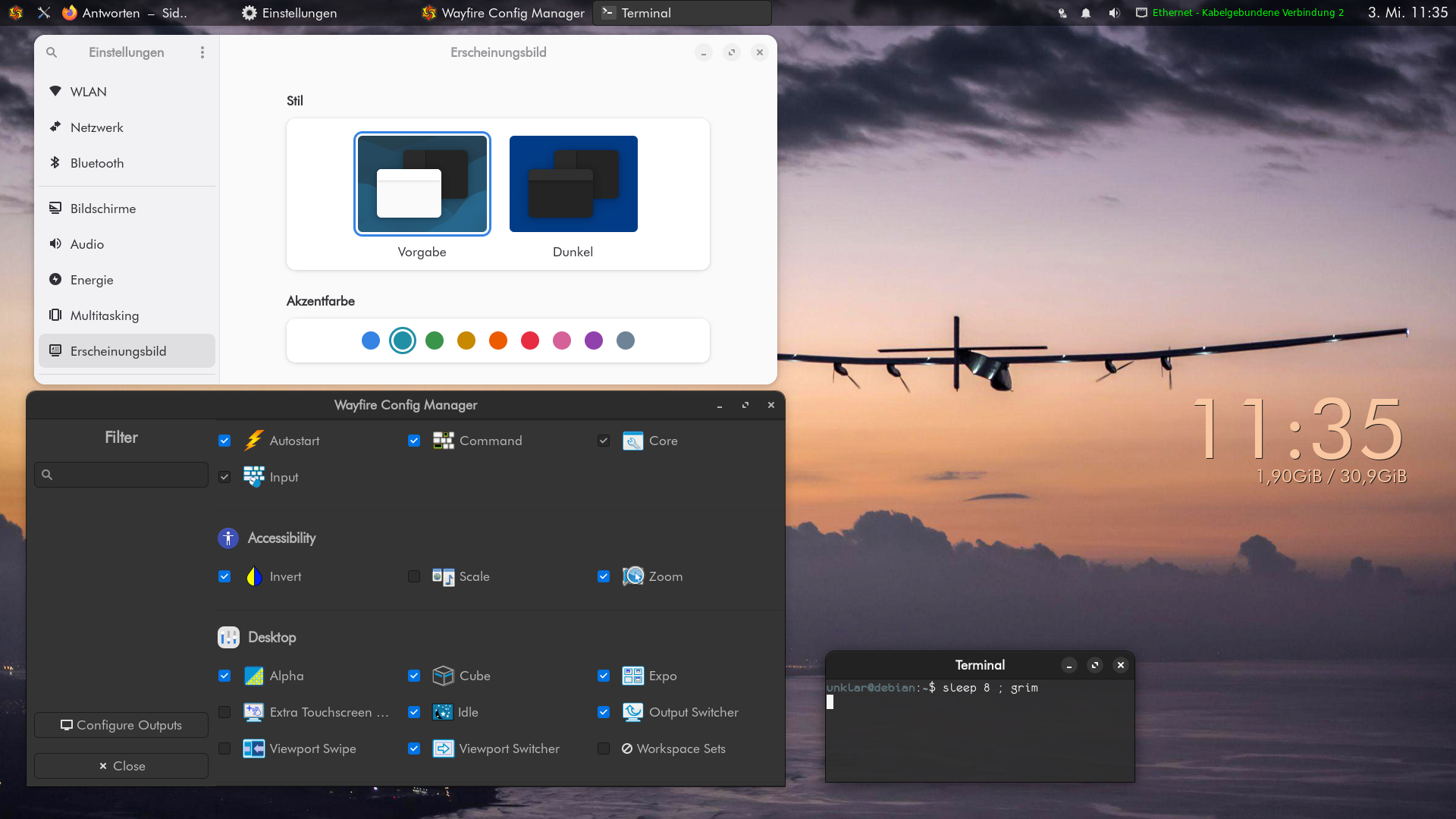Select the Dunkel style thumbnail
Screen dimensions: 1456x819
pos(573,184)
